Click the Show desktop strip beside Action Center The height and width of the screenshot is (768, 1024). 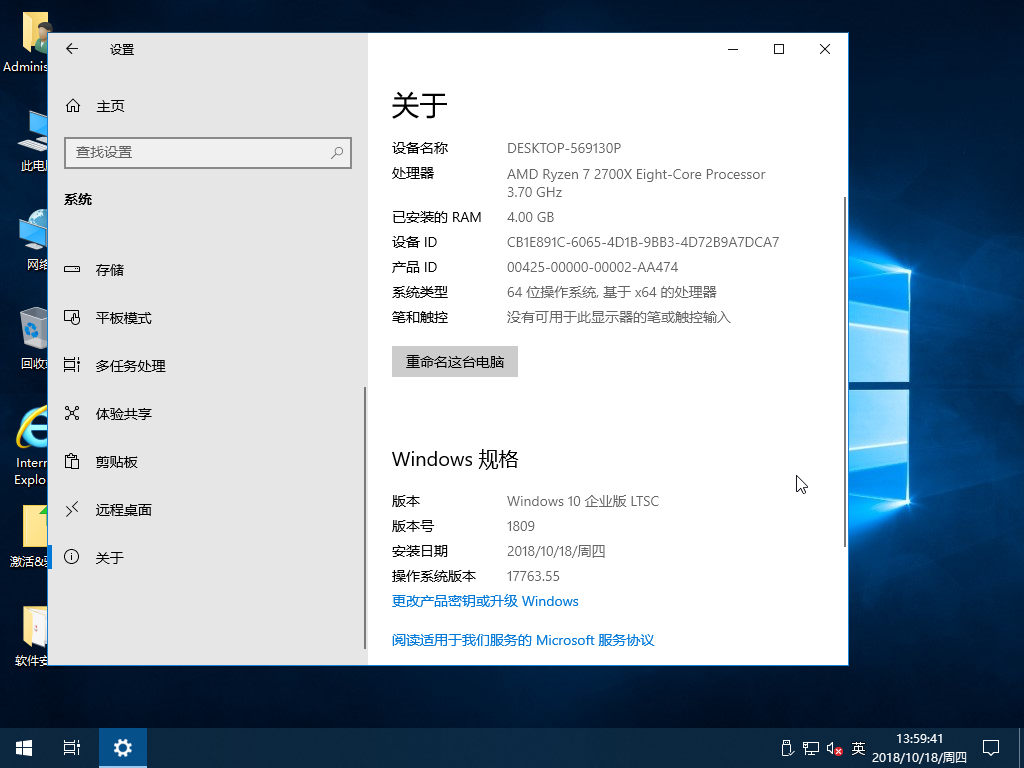tap(1021, 748)
